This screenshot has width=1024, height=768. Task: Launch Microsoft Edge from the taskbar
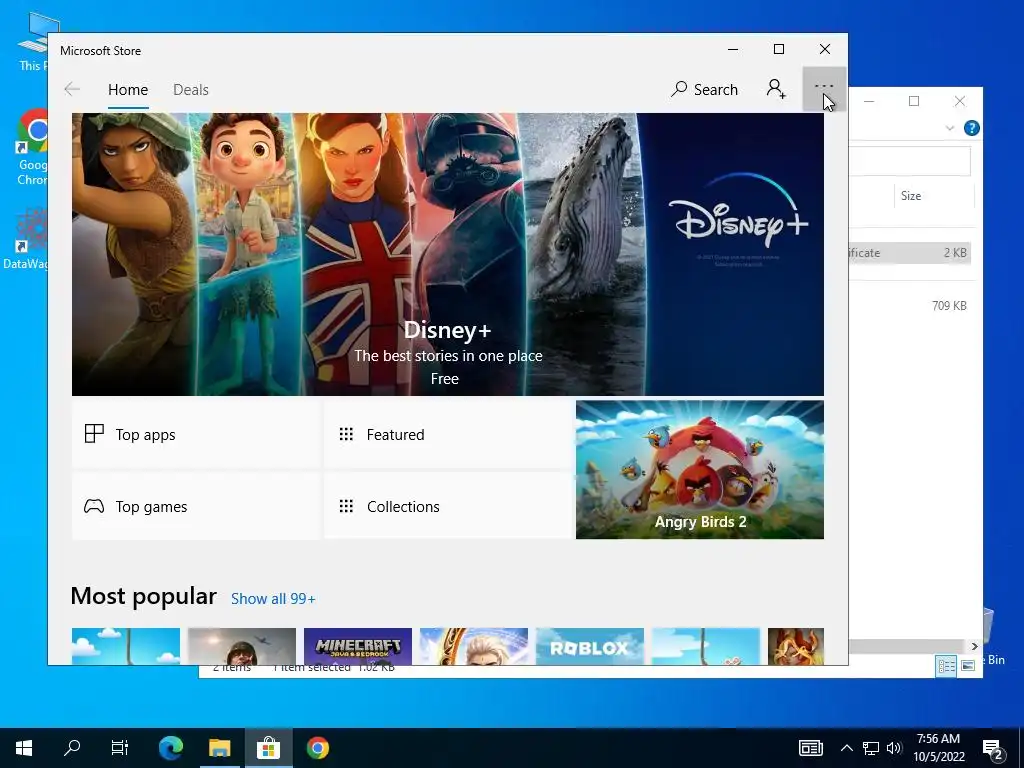click(x=171, y=748)
